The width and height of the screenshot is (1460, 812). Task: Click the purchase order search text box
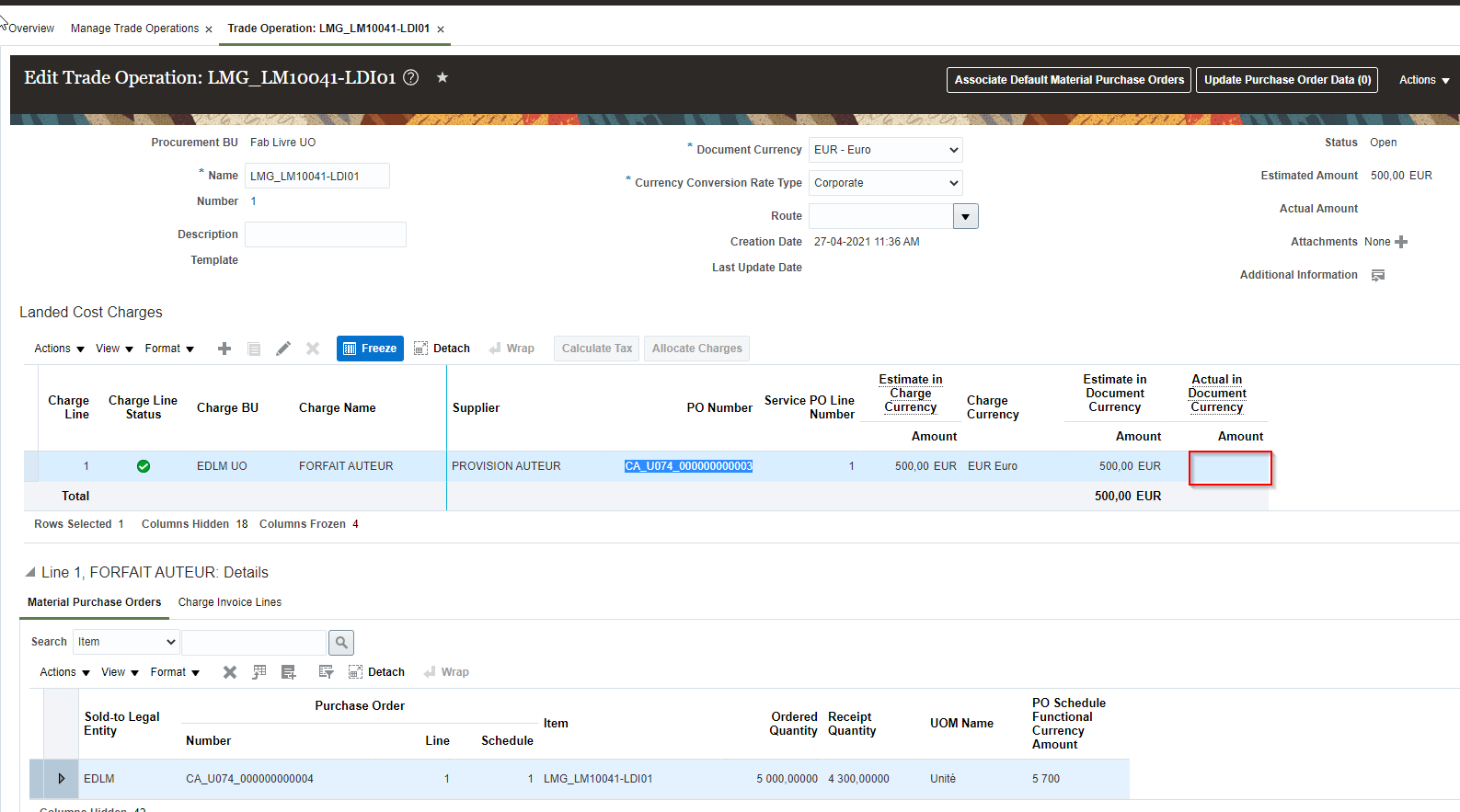click(255, 642)
